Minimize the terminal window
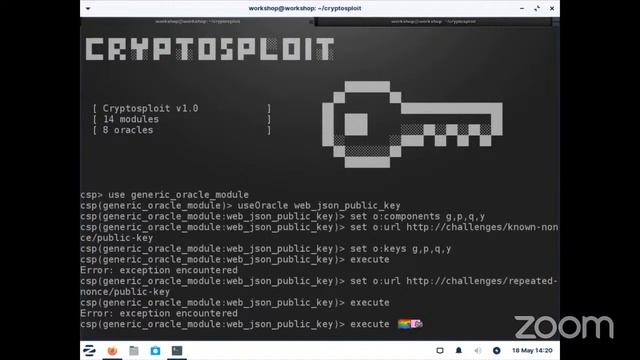Image resolution: width=640 pixels, height=360 pixels. coord(522,8)
